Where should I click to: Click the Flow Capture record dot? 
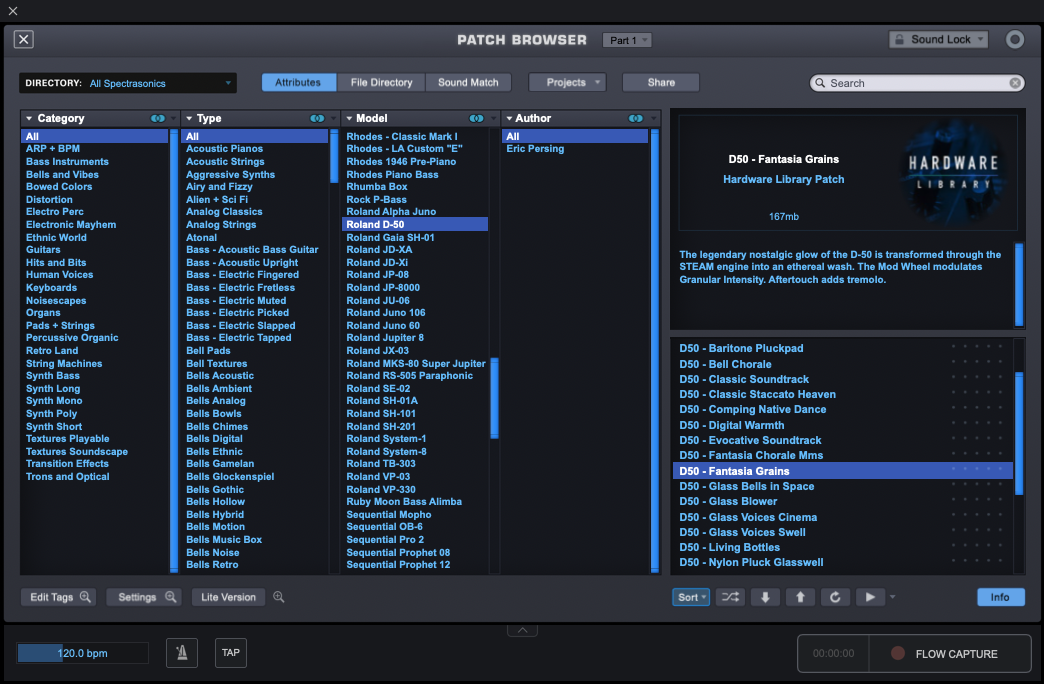(898, 653)
